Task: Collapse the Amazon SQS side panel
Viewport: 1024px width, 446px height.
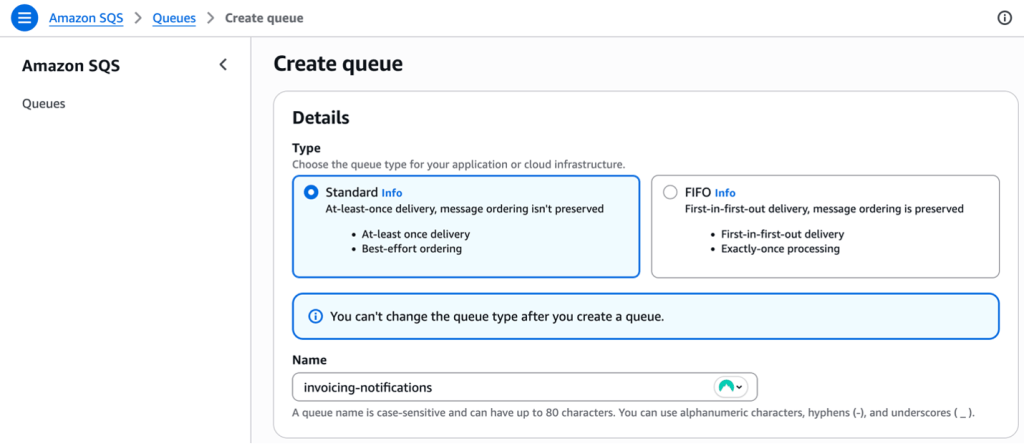Action: 223,65
